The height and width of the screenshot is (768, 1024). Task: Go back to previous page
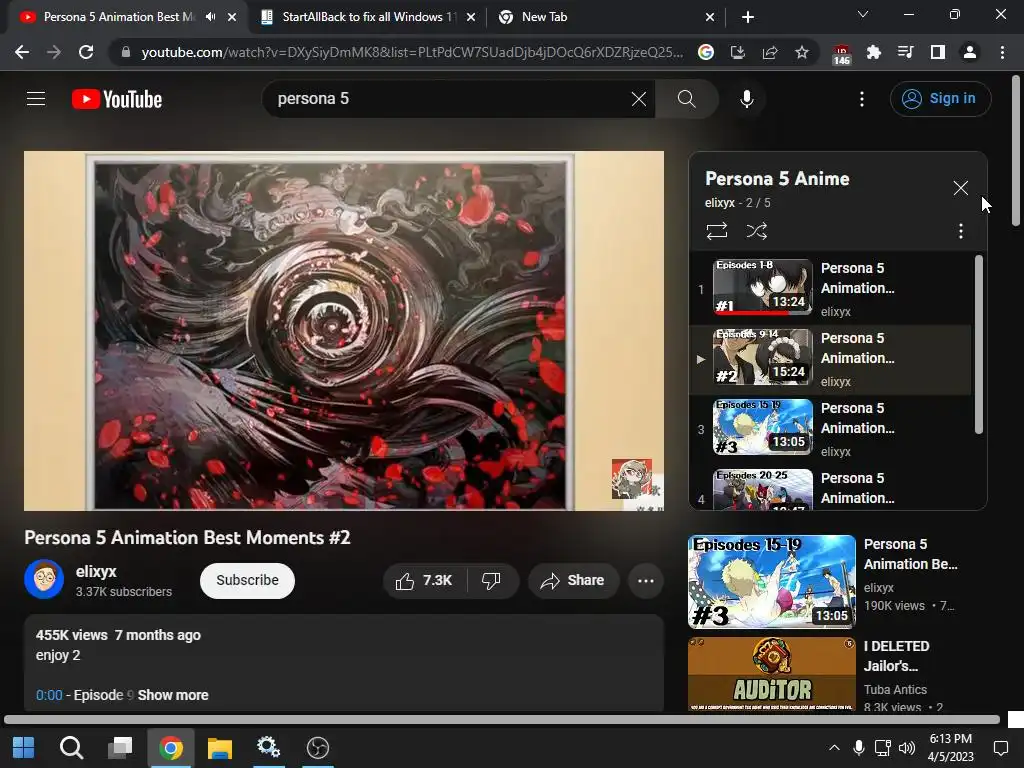click(x=22, y=52)
